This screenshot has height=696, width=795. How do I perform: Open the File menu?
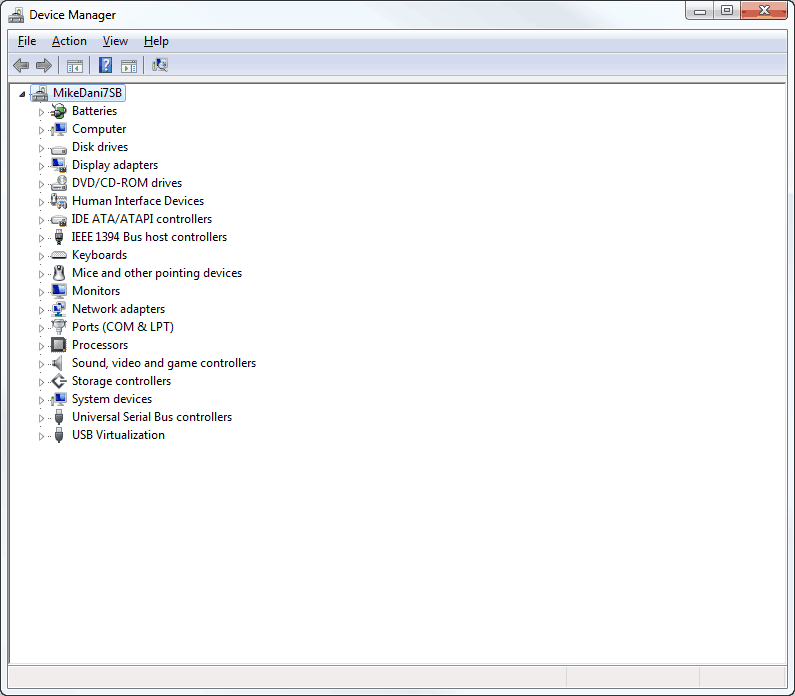pos(27,41)
